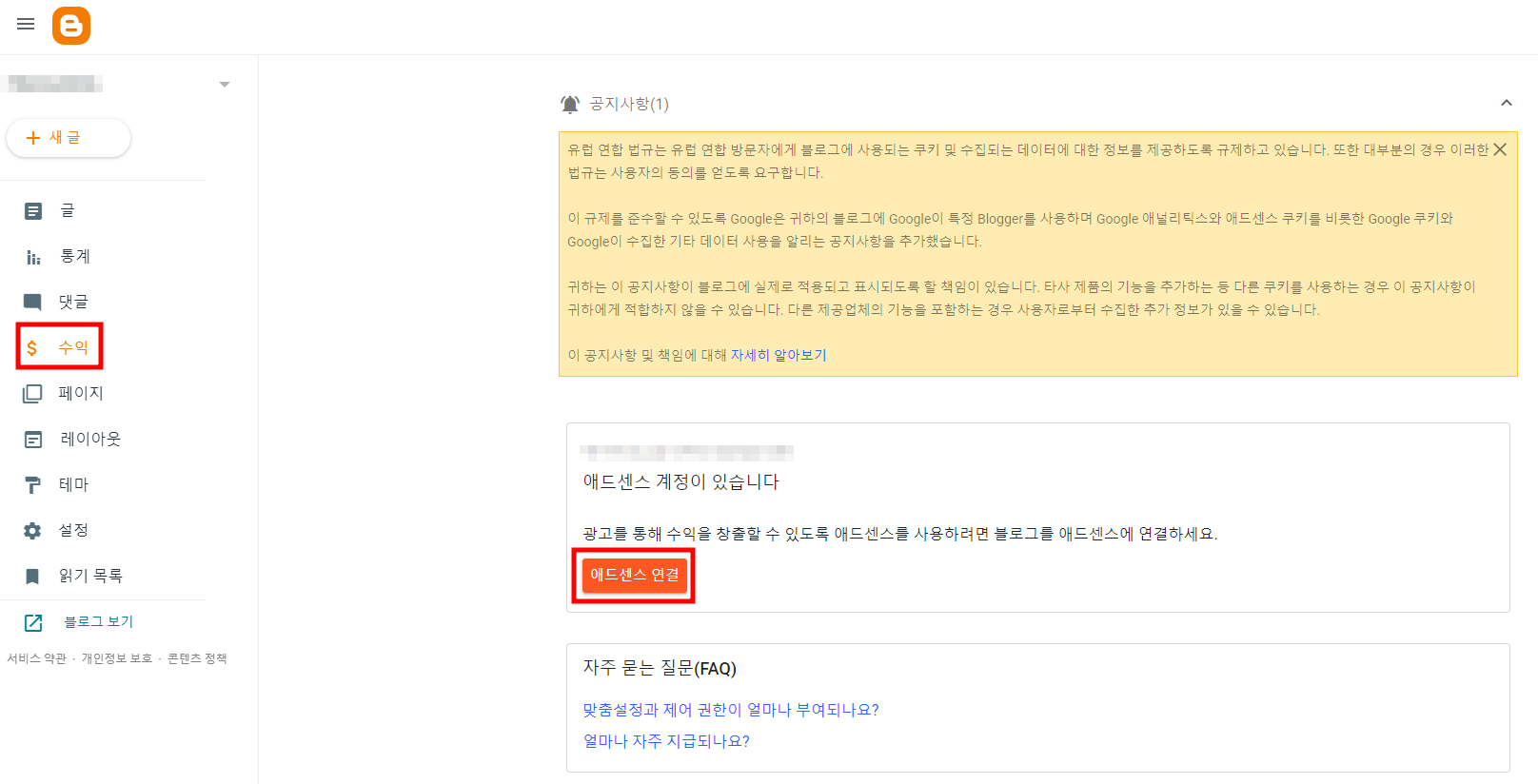Create a new post with 새 글
1538x784 pixels.
(x=69, y=138)
